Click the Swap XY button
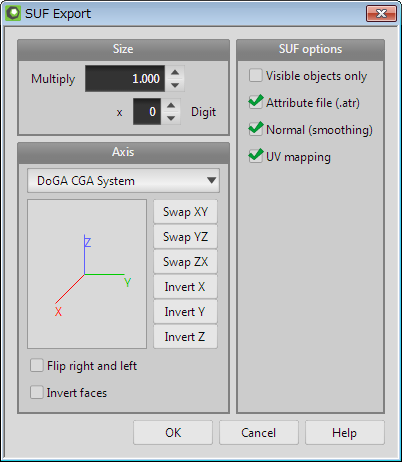The width and height of the screenshot is (402, 462). pos(185,212)
